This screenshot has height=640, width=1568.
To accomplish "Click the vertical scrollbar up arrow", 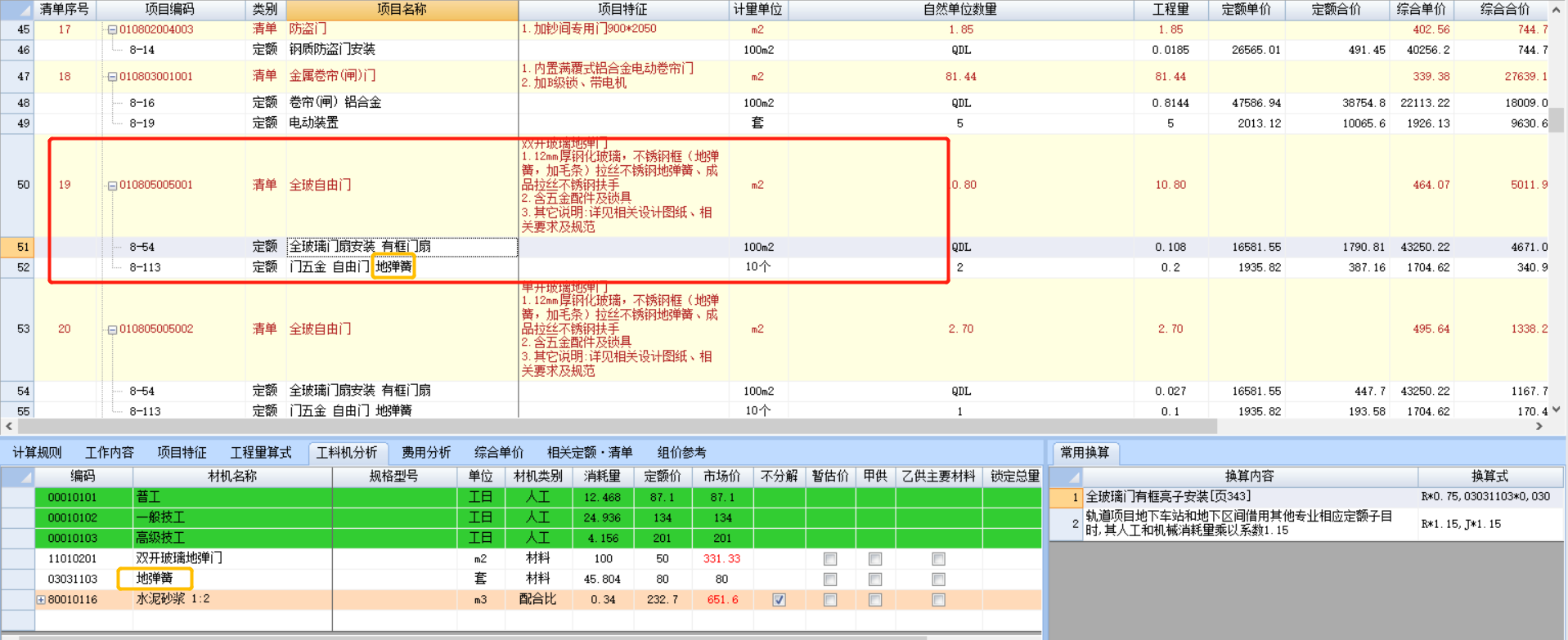I will pyautogui.click(x=1557, y=10).
